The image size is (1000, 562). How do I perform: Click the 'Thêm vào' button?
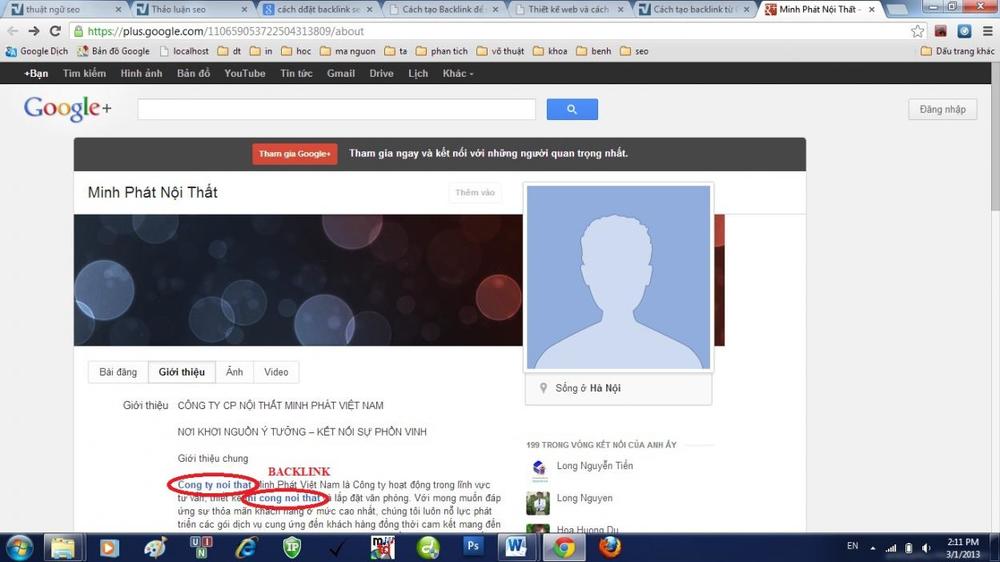(474, 192)
